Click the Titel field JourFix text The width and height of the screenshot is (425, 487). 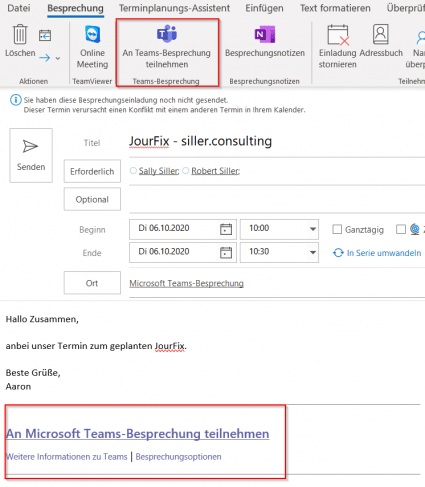coord(149,141)
